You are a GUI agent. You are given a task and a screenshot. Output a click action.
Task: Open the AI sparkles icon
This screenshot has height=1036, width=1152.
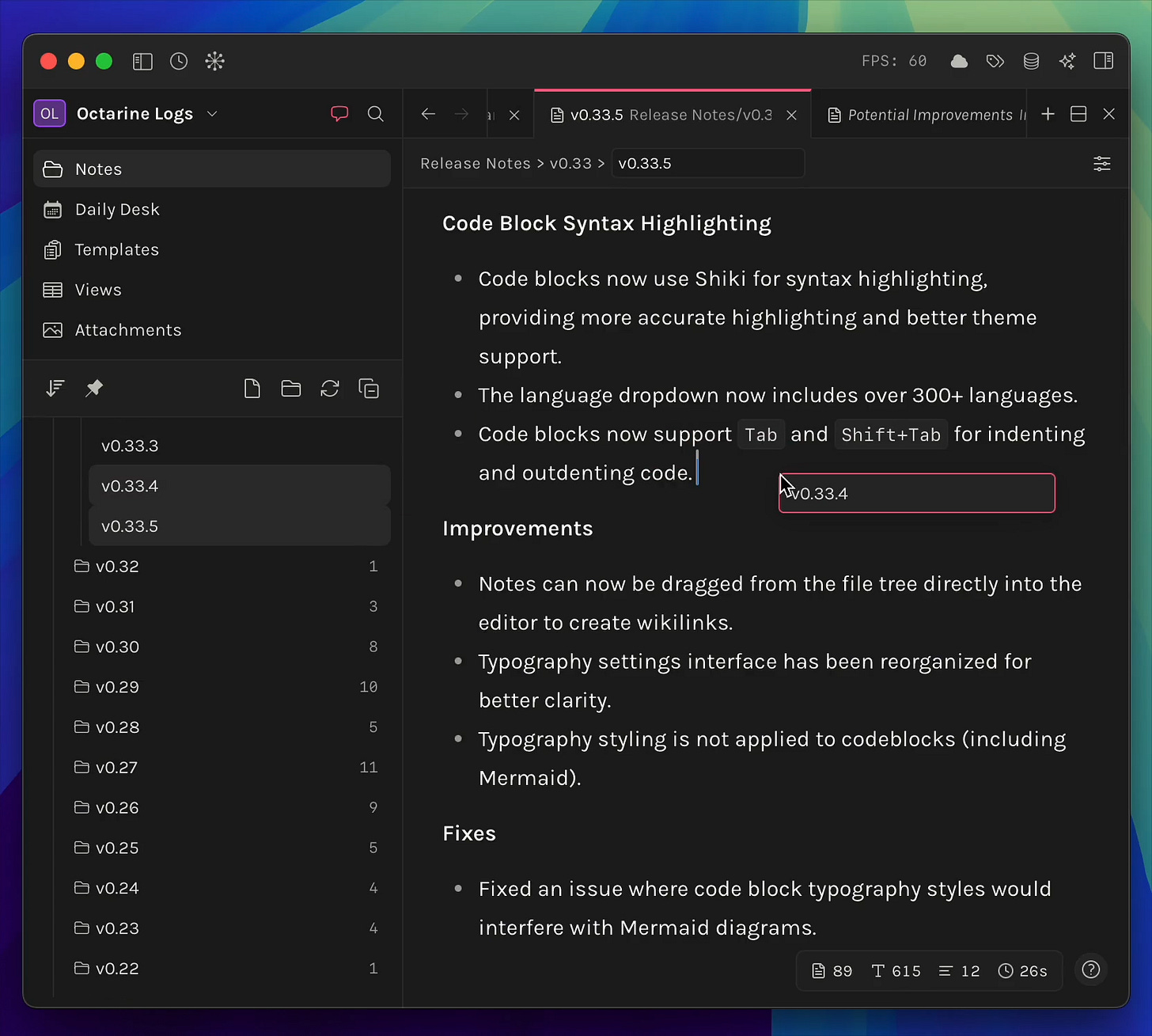coord(1067,62)
